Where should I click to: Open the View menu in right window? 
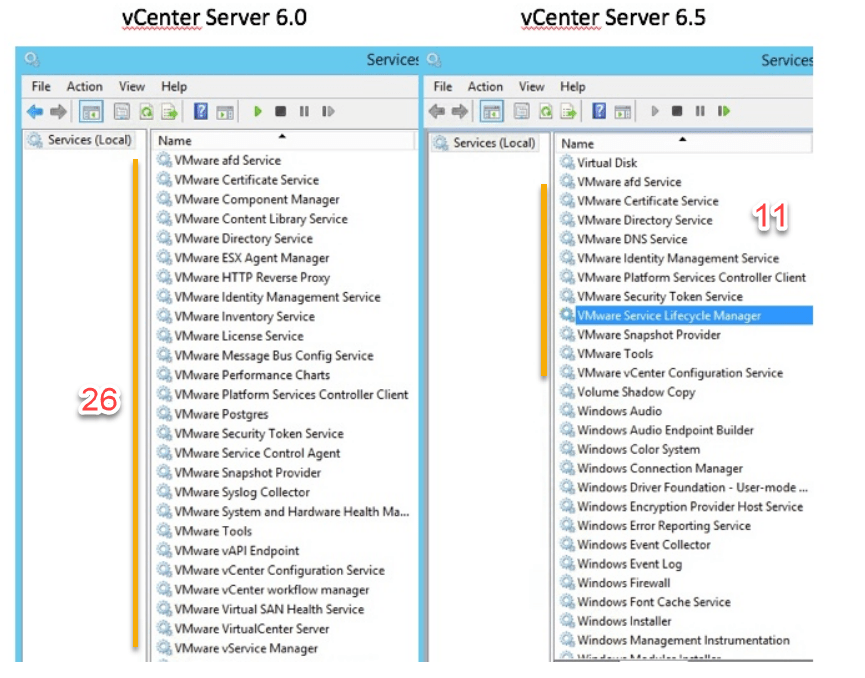(532, 87)
